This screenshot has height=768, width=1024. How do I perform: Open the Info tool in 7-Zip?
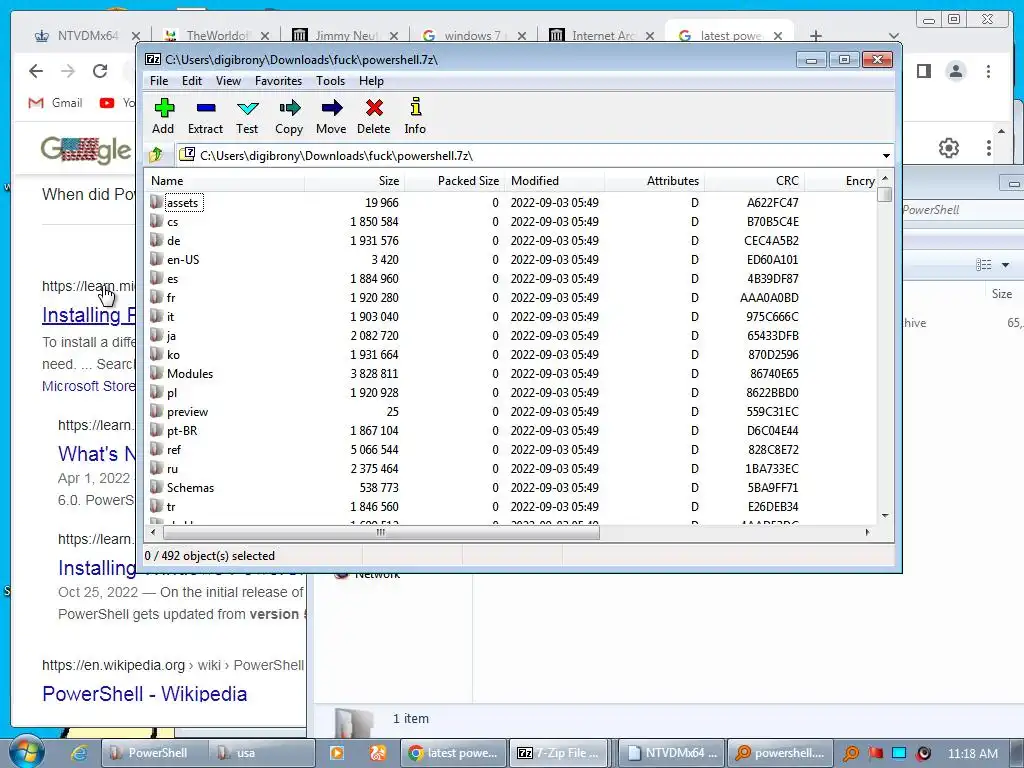click(x=415, y=116)
